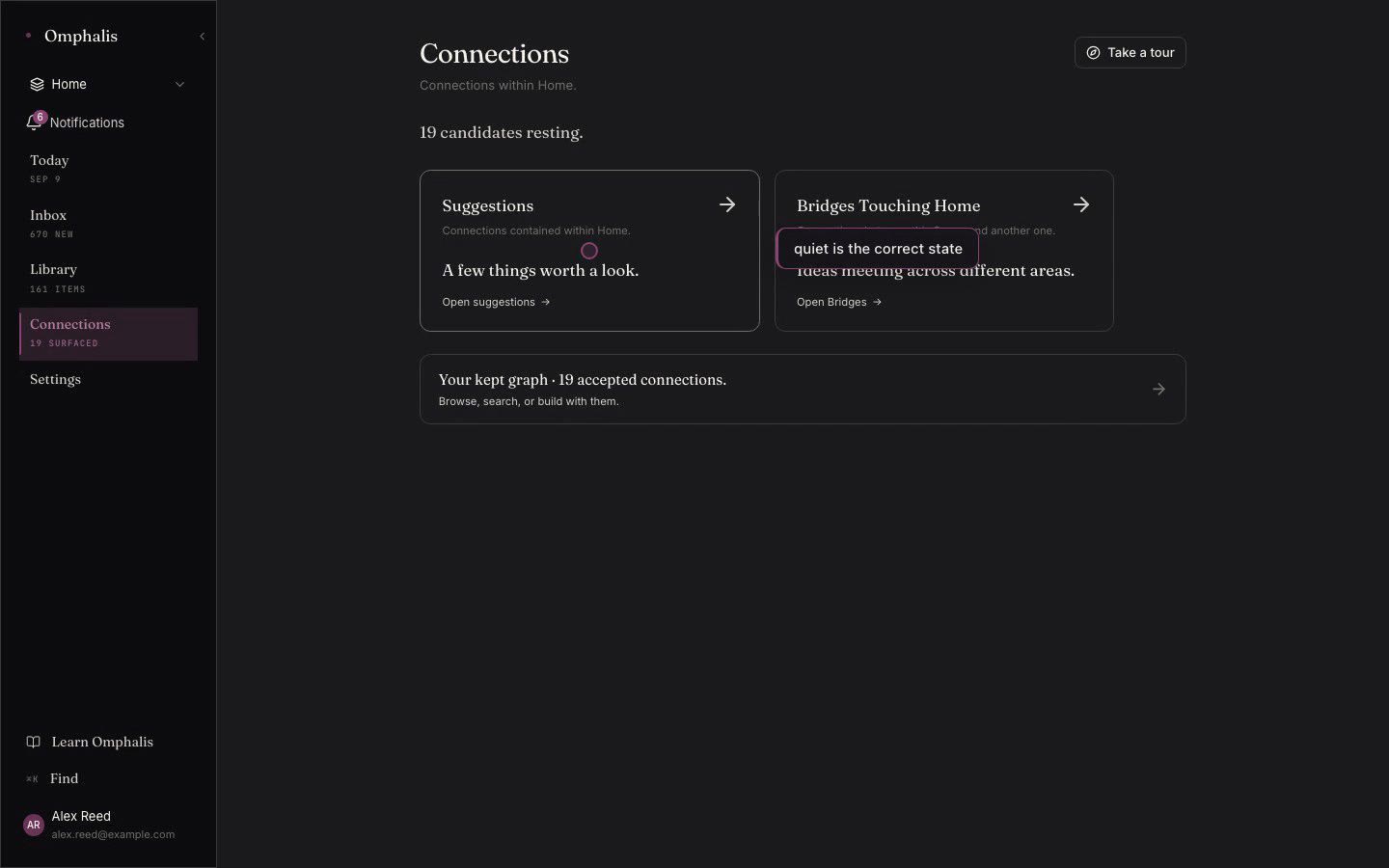Image resolution: width=1389 pixels, height=868 pixels.
Task: Click the arrow on kept graph row
Action: click(1158, 390)
